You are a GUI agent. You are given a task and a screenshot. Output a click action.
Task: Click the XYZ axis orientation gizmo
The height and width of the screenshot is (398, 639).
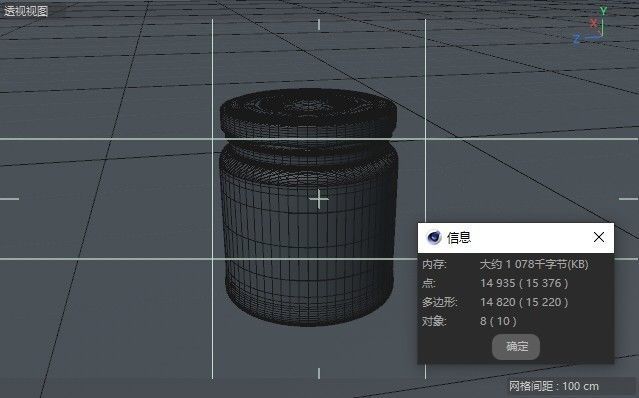coord(590,26)
